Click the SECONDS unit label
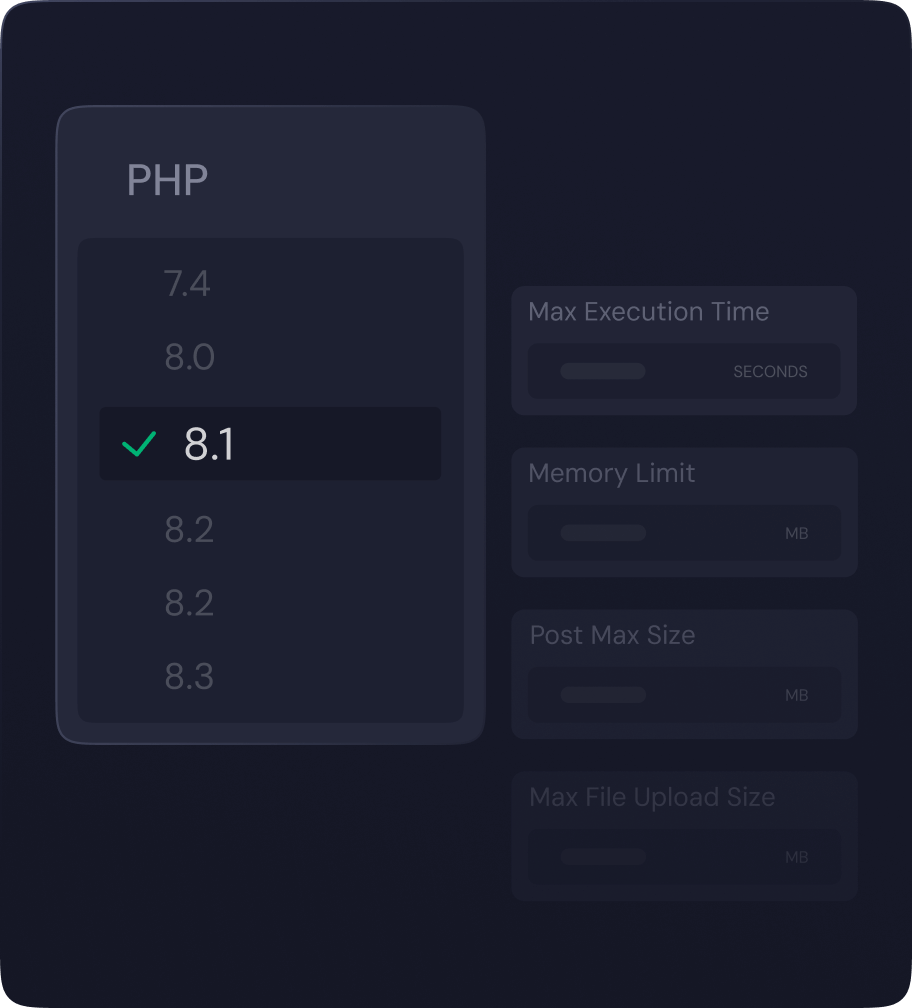Screen dimensions: 912x1008 (770, 372)
